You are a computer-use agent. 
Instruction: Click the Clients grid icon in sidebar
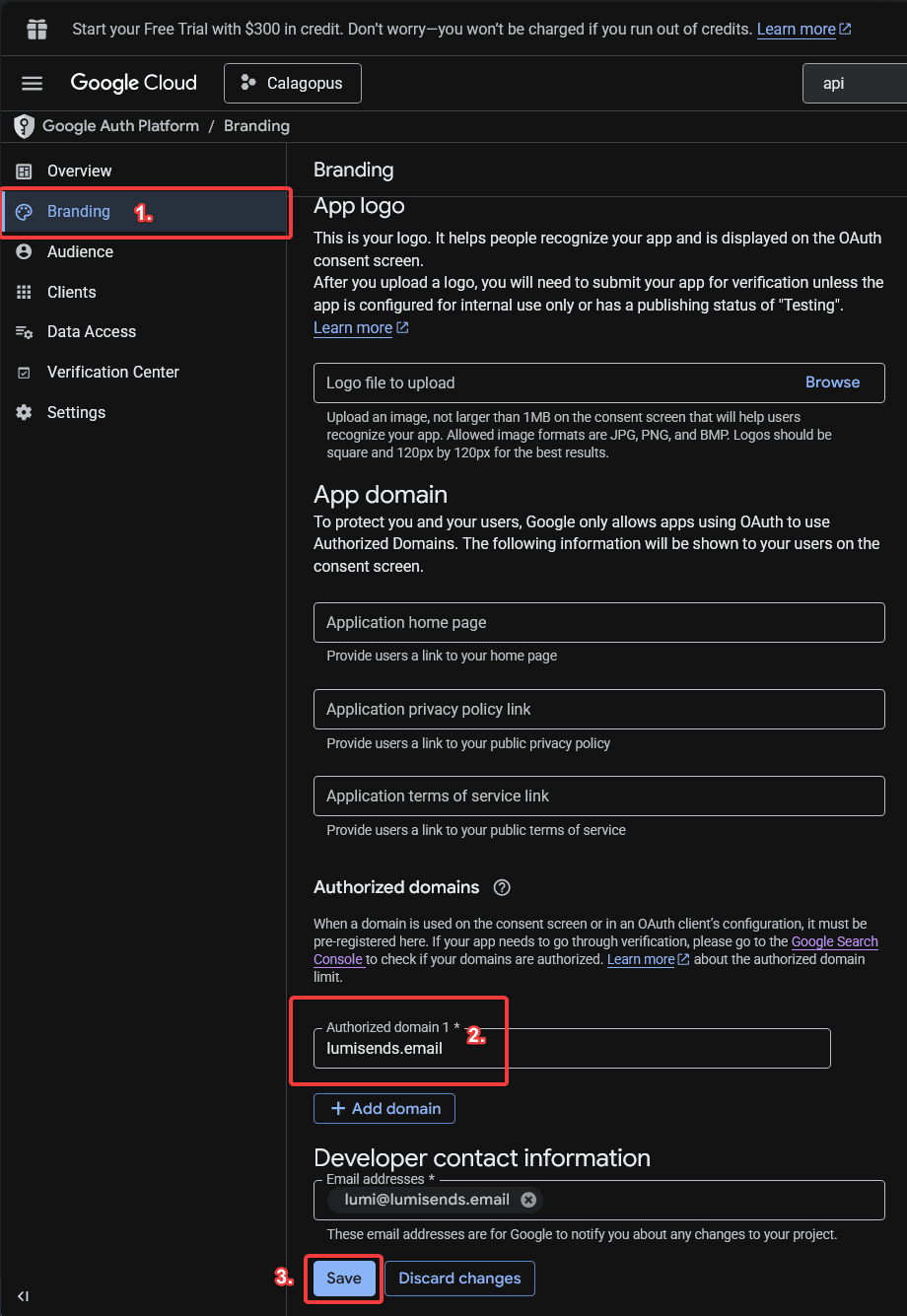(25, 293)
